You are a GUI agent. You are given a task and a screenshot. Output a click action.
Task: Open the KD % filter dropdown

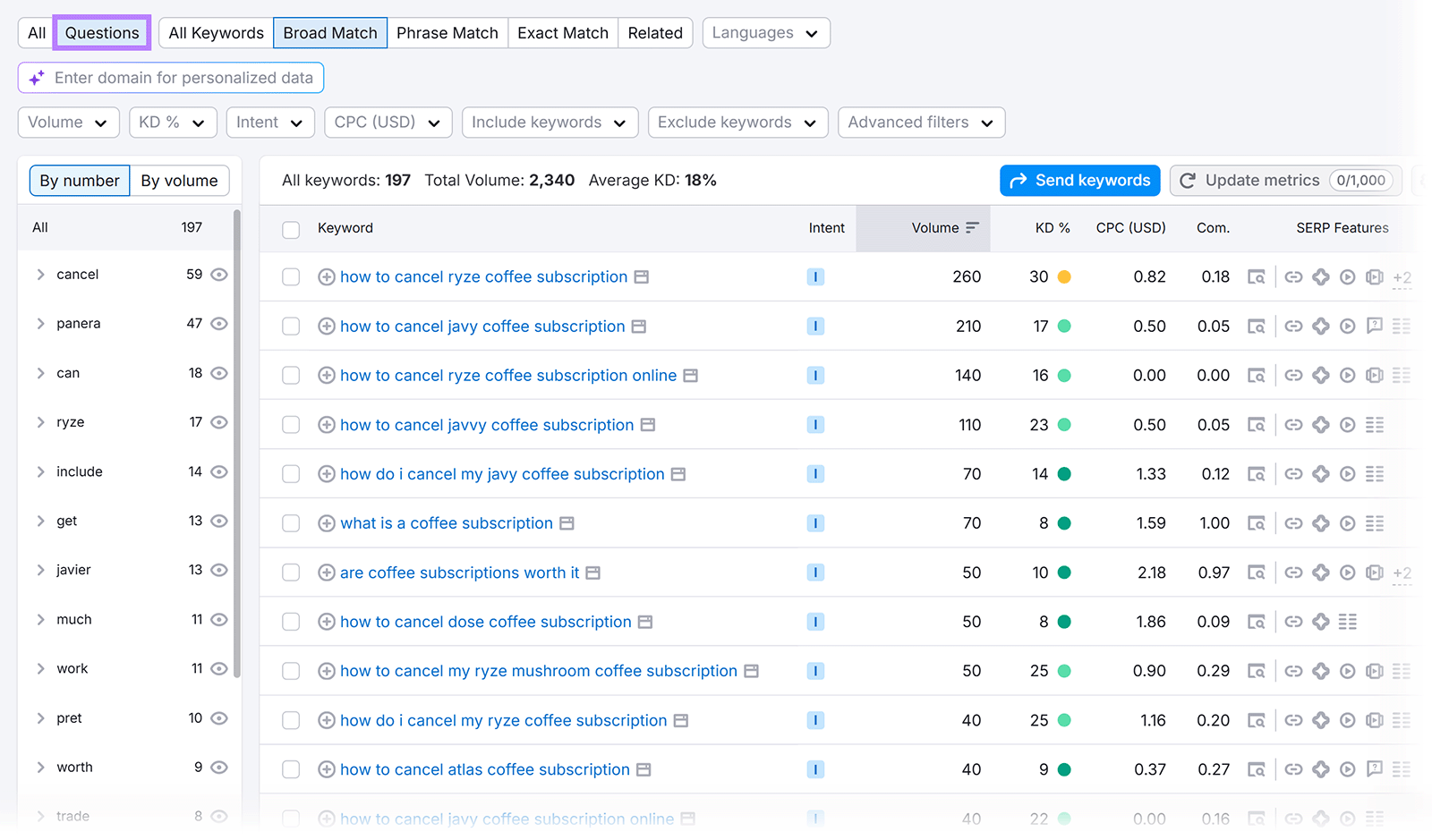[173, 123]
